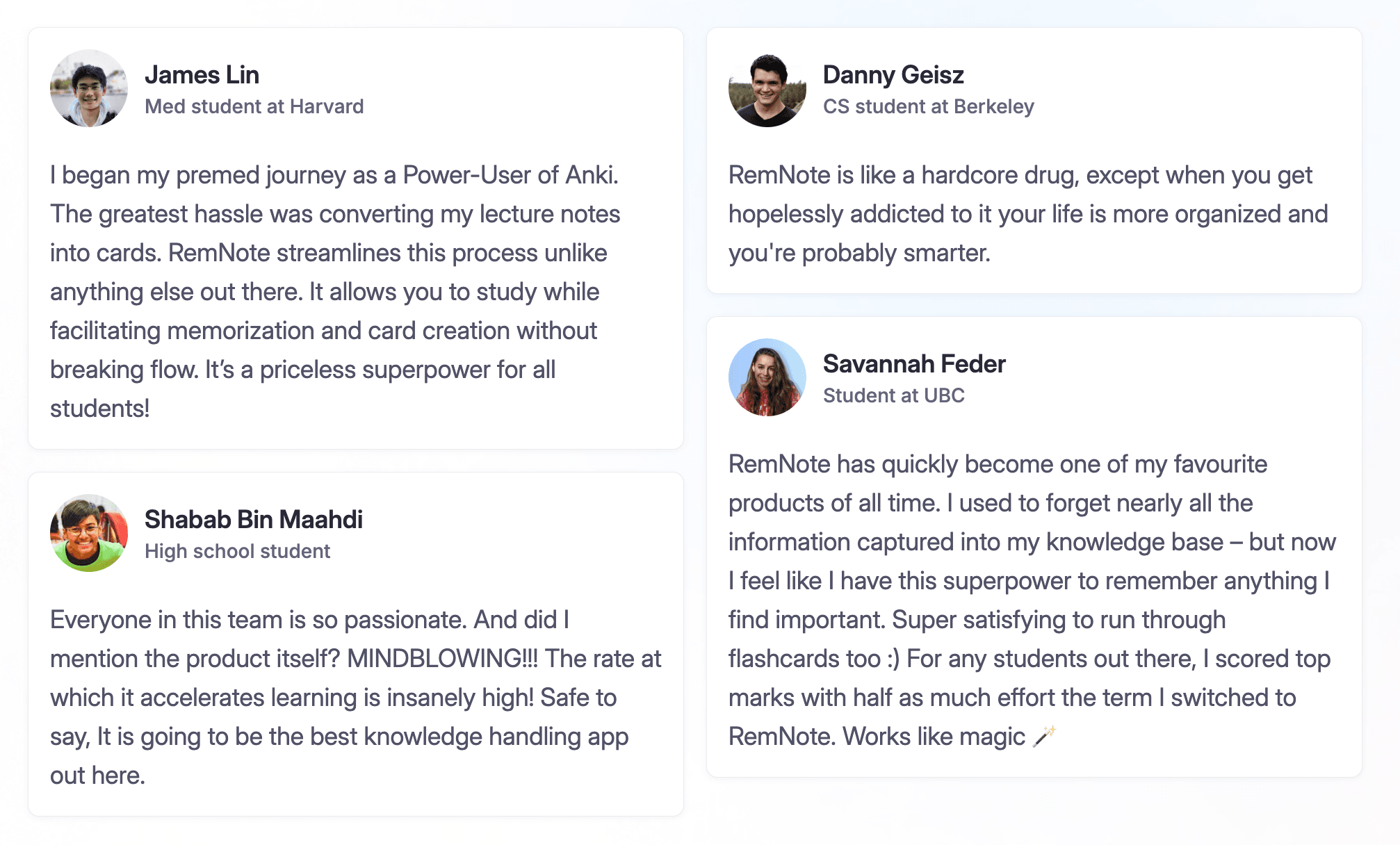The image size is (1400, 845).
Task: Select the Savannah Feder name heading
Action: coord(914,363)
